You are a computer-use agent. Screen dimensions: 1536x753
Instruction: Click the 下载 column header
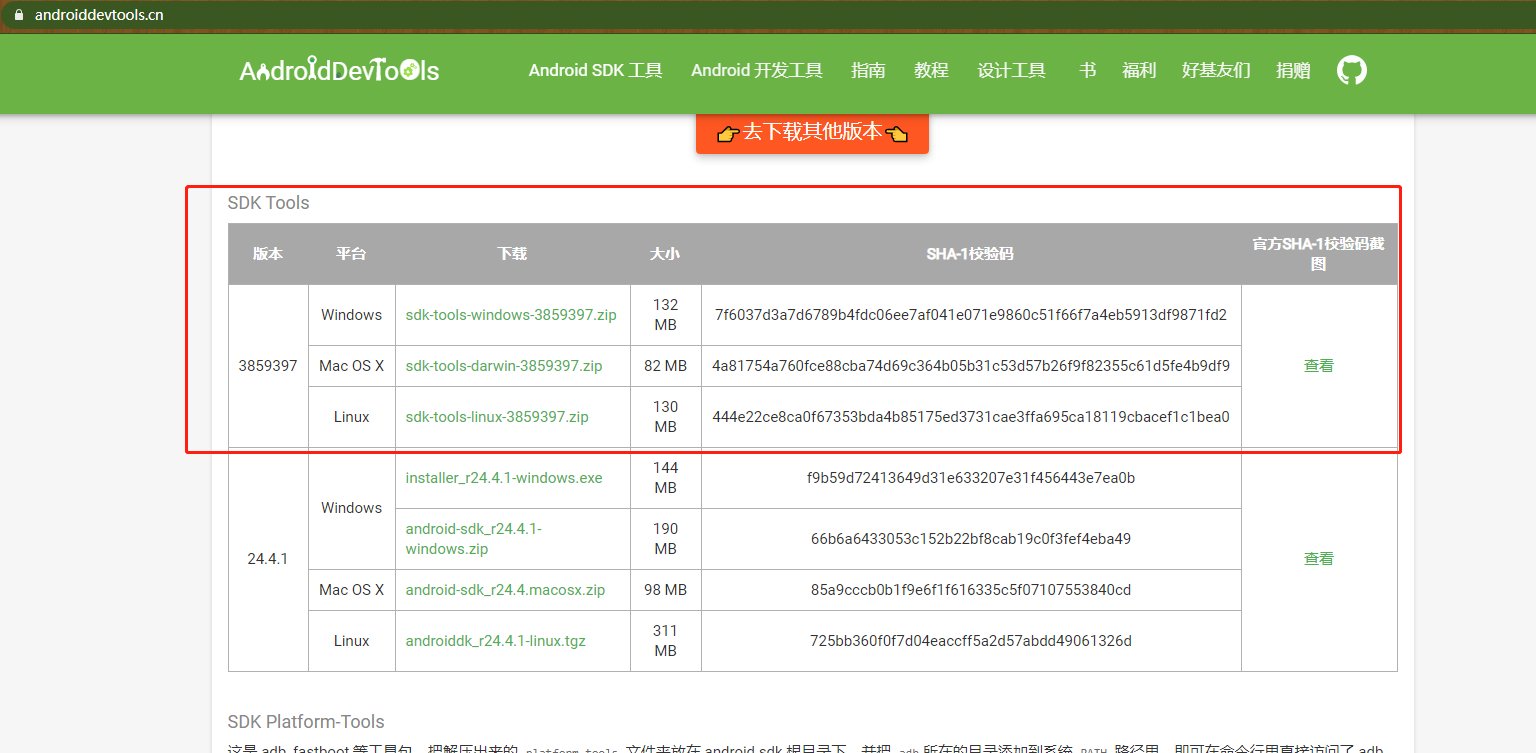[x=512, y=254]
